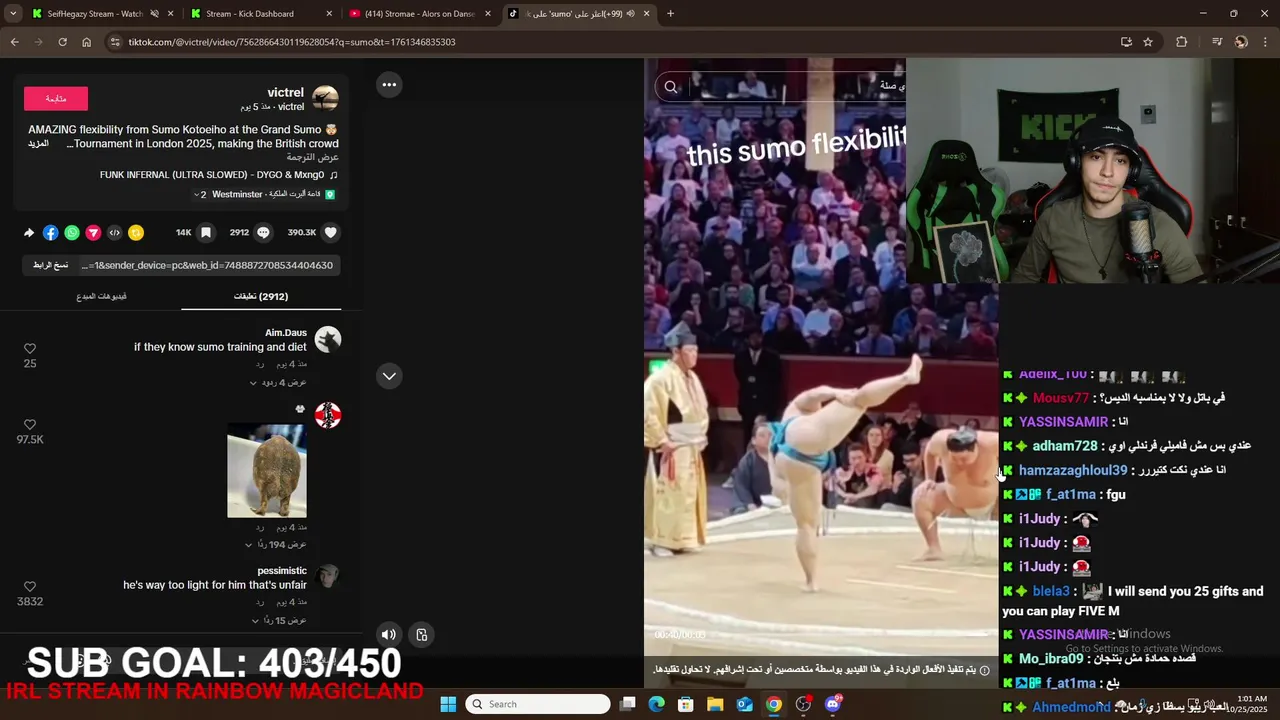This screenshot has width=1280, height=720.
Task: Open FUNK INFERNAL sound link
Action: [x=212, y=175]
